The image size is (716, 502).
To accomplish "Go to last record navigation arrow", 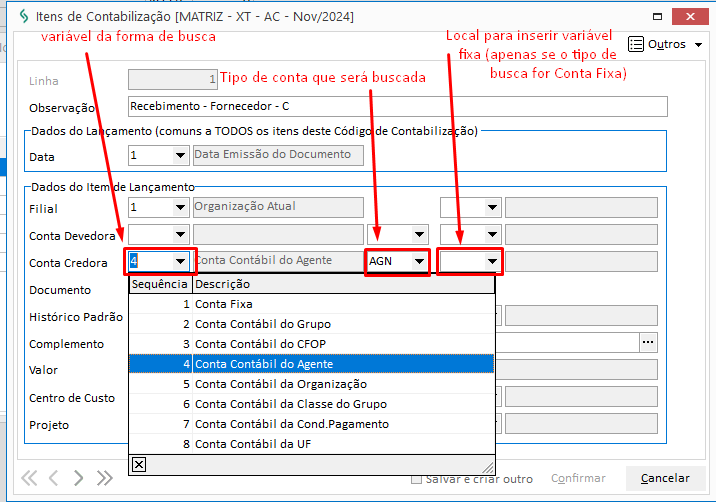I will tap(105, 478).
